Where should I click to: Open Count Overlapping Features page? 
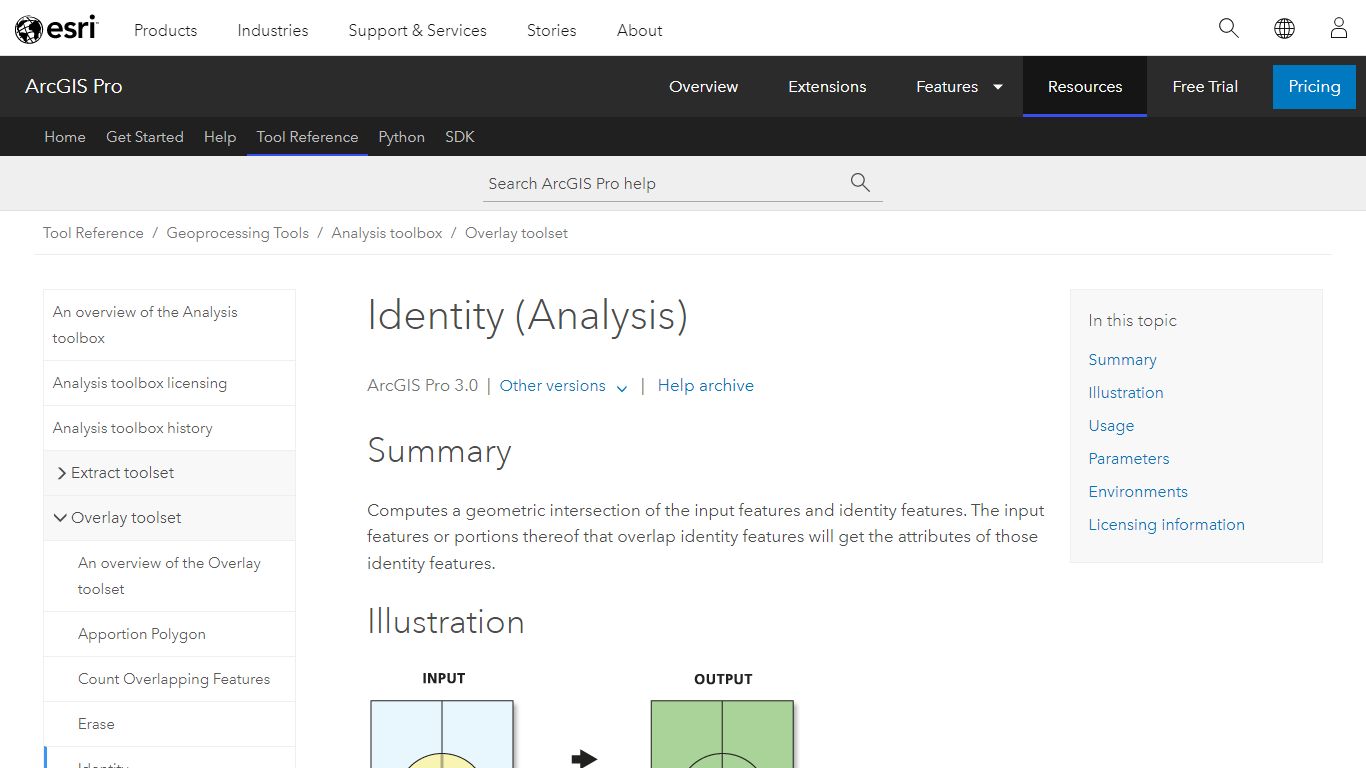(169, 679)
